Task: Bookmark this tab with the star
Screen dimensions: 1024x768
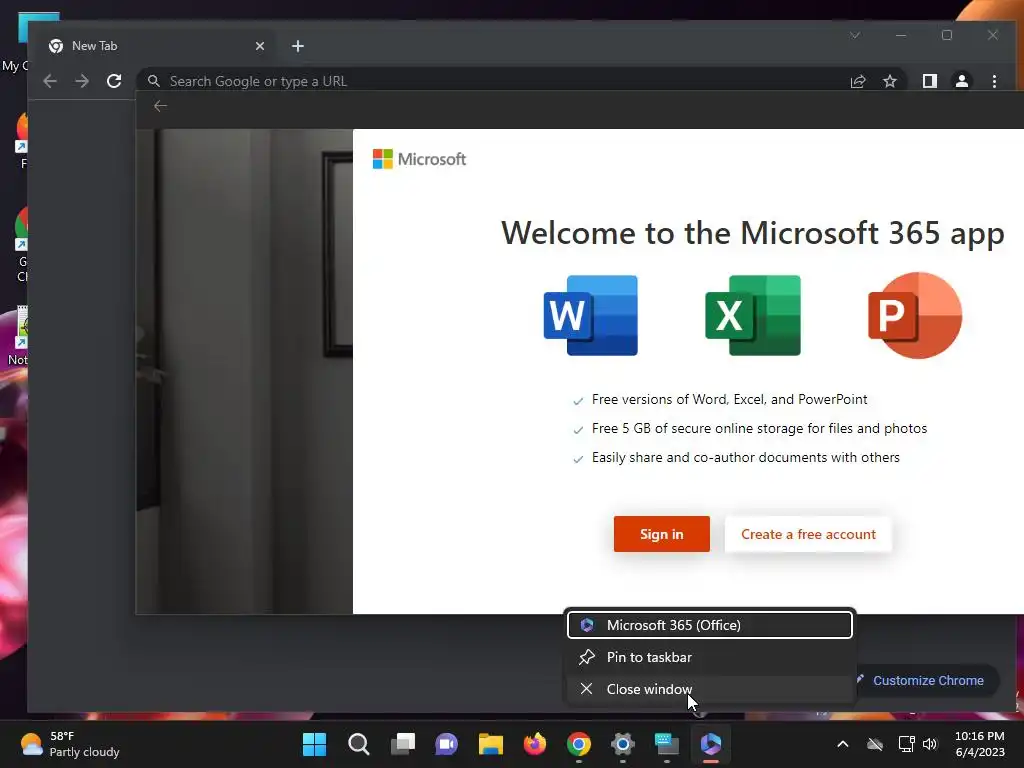Action: pos(889,81)
